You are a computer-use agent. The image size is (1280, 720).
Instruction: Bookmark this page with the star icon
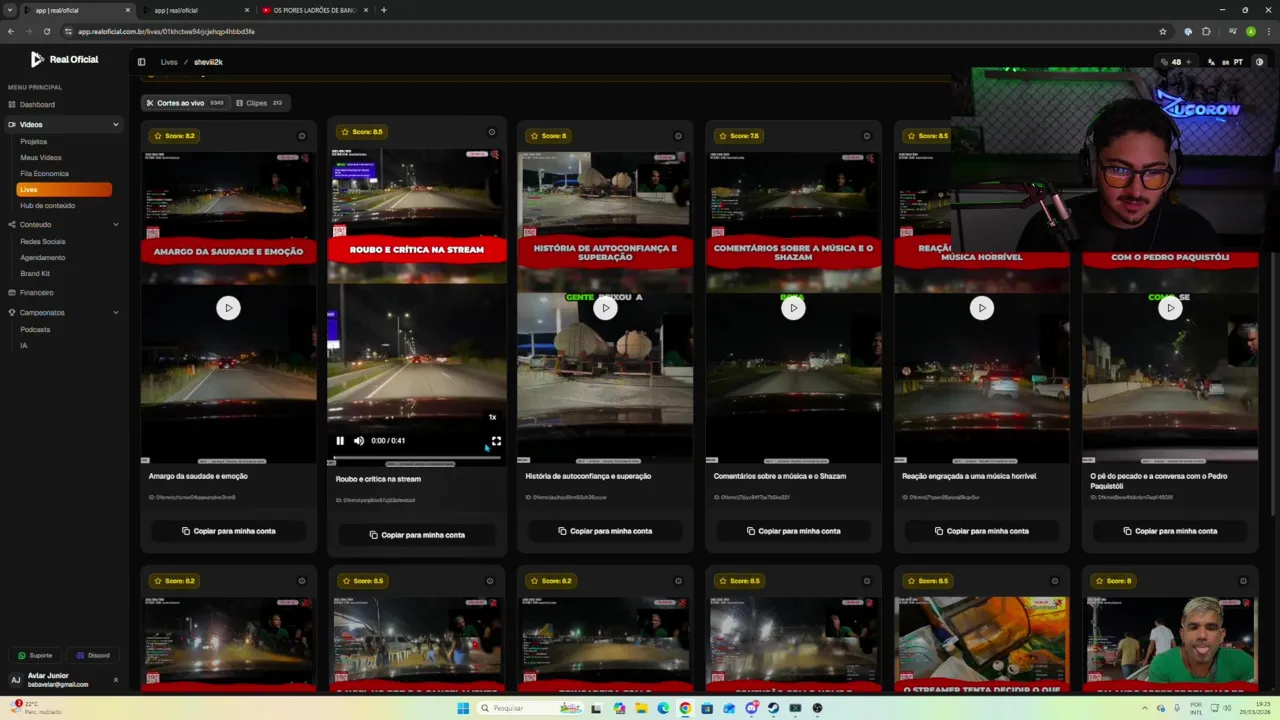pos(1162,31)
